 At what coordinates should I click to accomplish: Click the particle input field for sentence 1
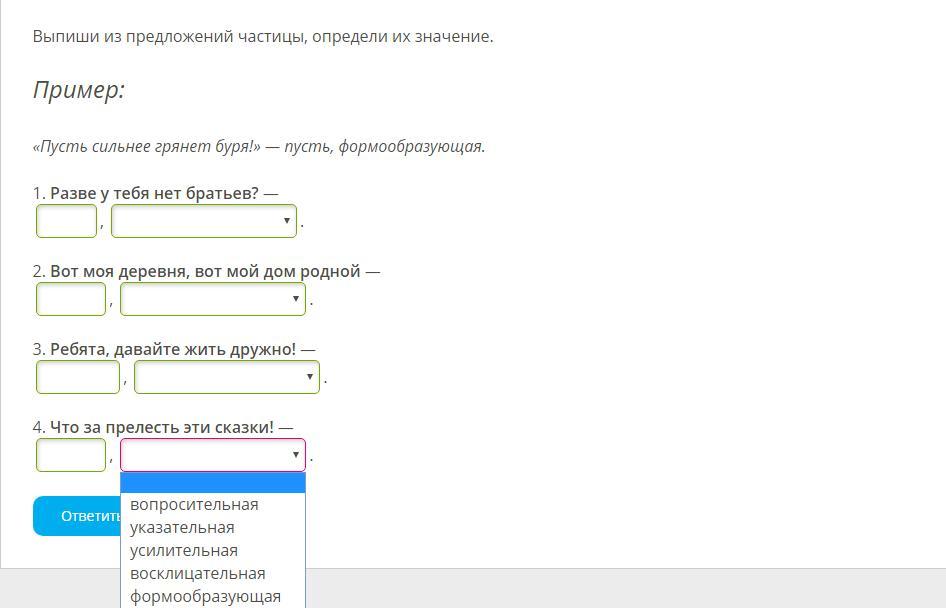67,221
